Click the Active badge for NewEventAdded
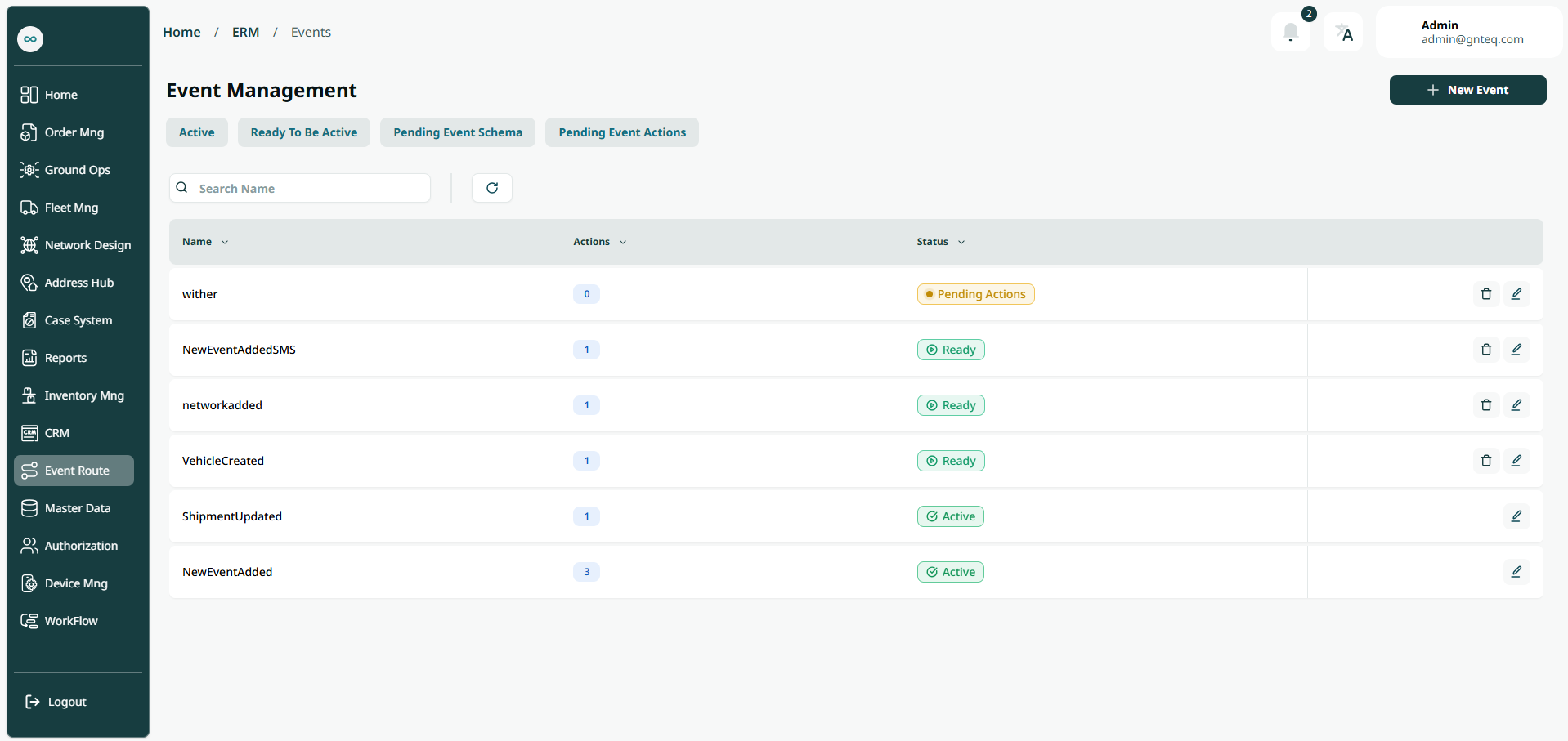 950,572
